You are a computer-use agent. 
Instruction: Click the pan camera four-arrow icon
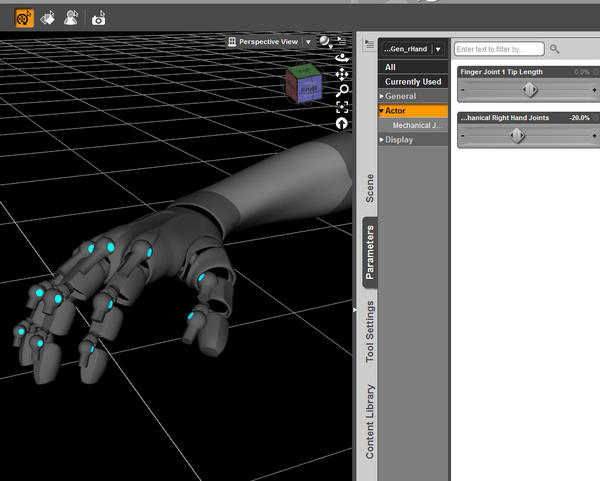[x=342, y=74]
